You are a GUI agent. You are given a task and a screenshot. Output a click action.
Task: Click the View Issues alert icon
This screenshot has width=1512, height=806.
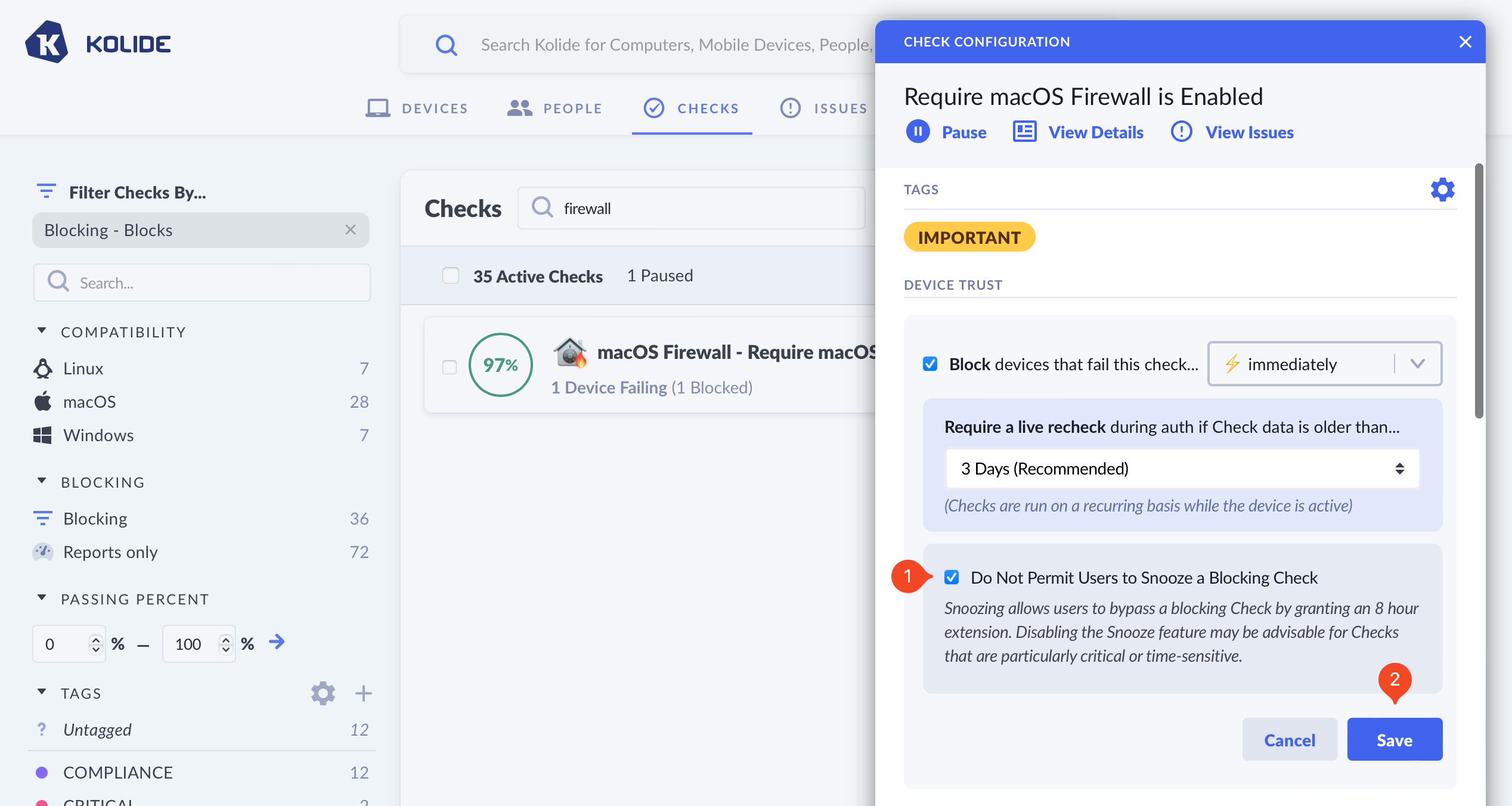(x=1181, y=132)
